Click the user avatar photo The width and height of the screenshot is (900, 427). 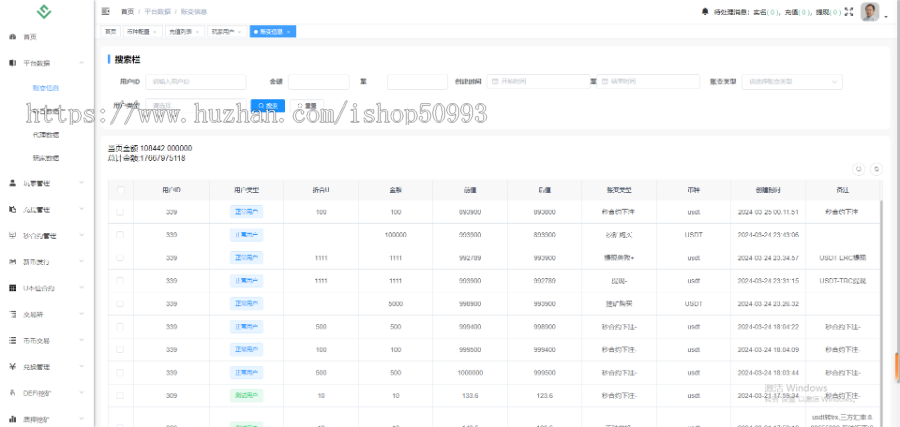[870, 11]
